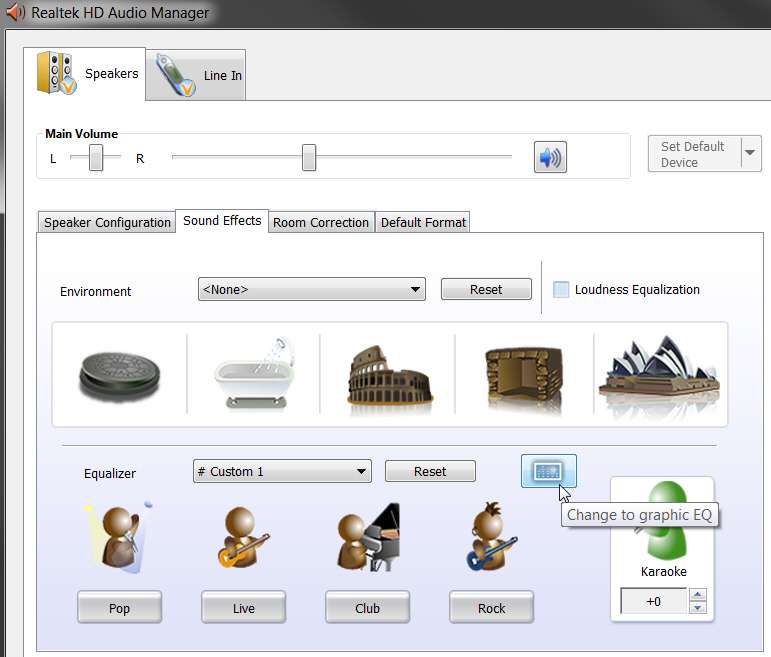The width and height of the screenshot is (771, 657).
Task: Click the Reset button beside Environment
Action: 486,289
